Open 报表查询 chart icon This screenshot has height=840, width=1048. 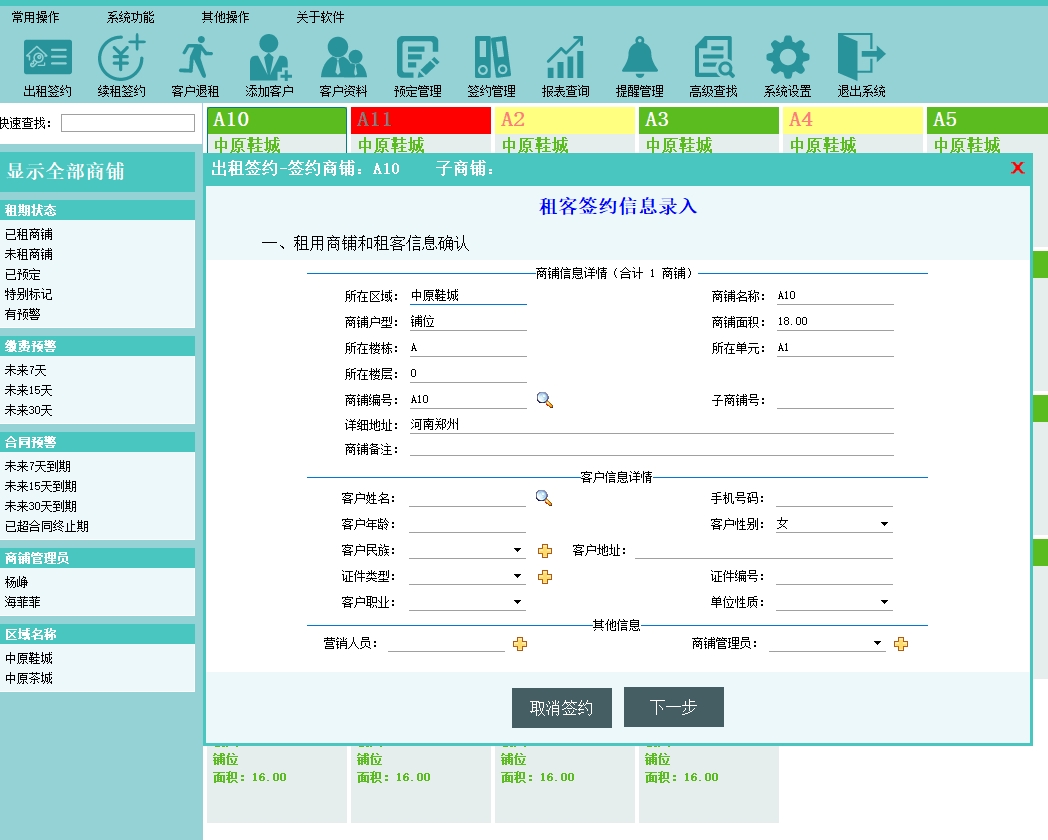coord(565,58)
